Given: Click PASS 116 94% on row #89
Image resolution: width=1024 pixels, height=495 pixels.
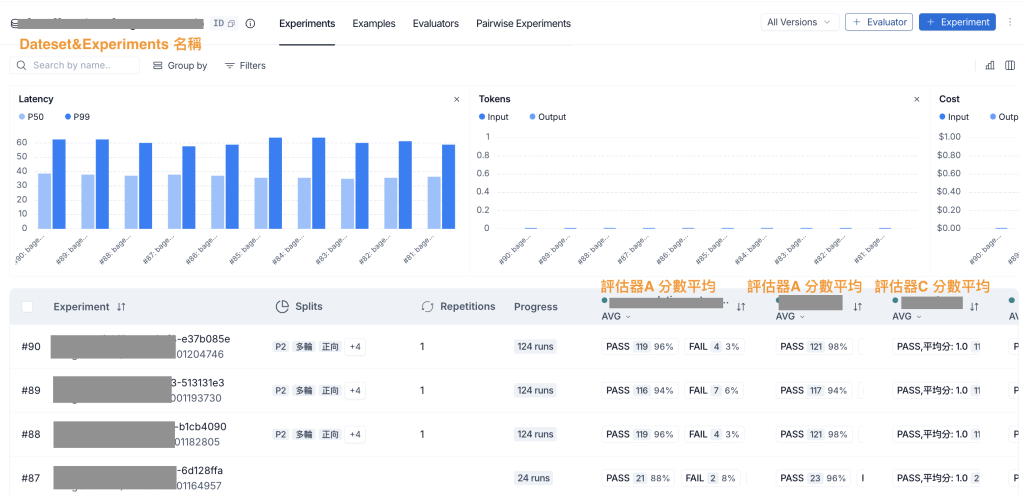Looking at the screenshot, I should click(640, 391).
